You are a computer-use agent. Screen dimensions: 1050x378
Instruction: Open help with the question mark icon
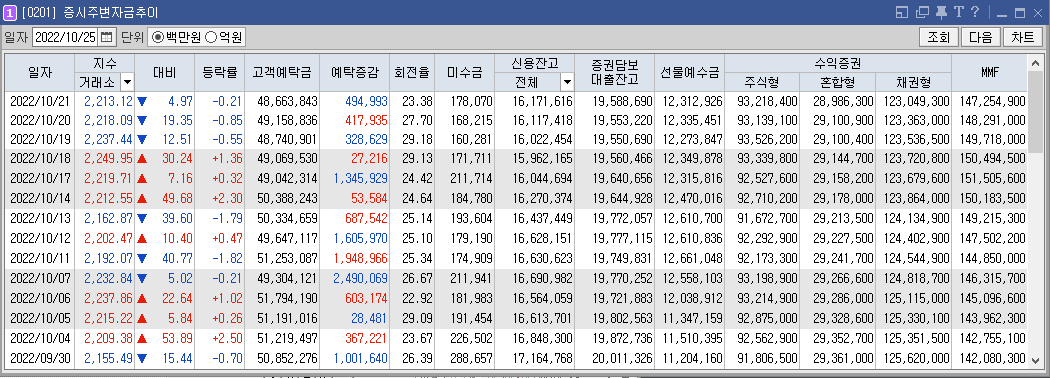pyautogui.click(x=975, y=12)
